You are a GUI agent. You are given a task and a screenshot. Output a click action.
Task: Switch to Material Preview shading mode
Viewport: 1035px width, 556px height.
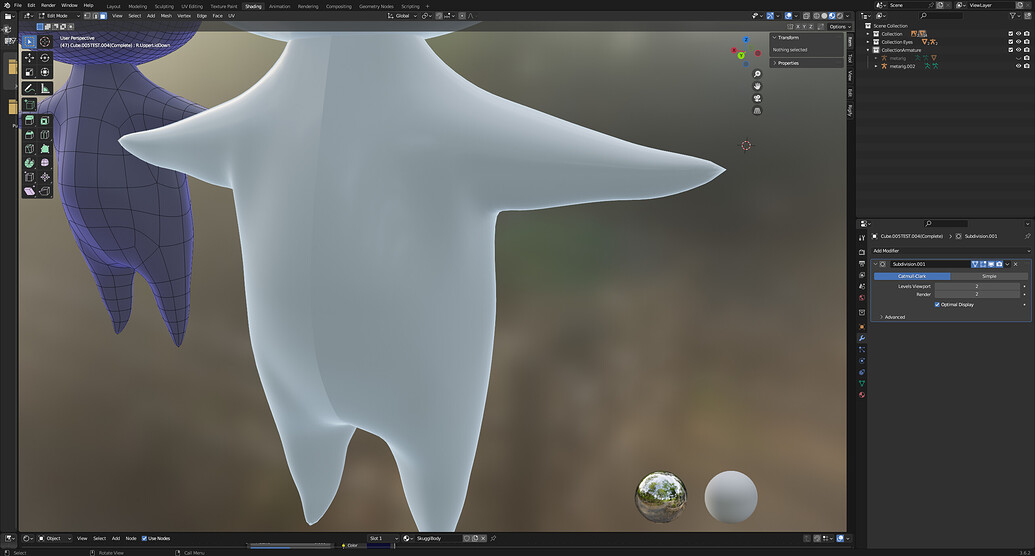(x=832, y=16)
